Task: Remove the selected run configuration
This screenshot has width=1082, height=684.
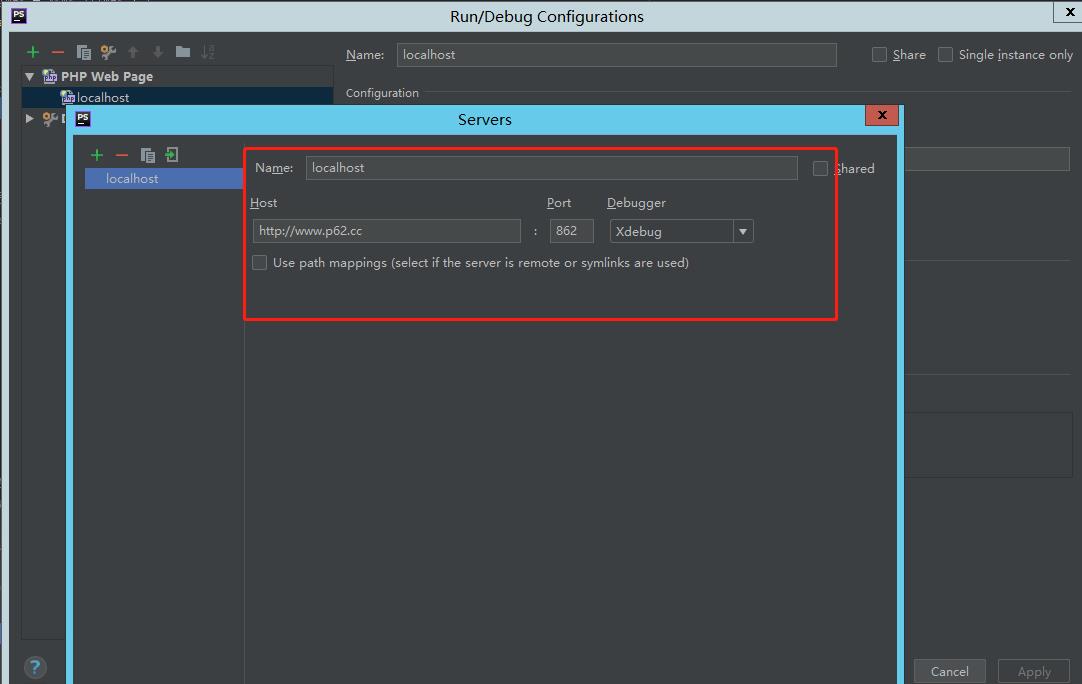Action: (x=57, y=52)
